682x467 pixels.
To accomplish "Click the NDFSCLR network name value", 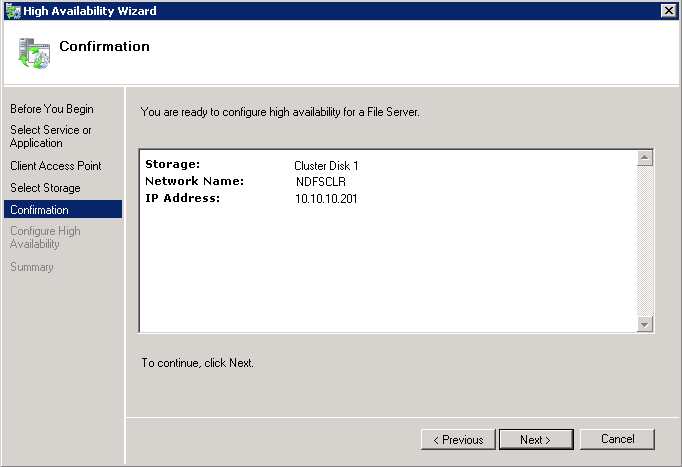I will [320, 182].
